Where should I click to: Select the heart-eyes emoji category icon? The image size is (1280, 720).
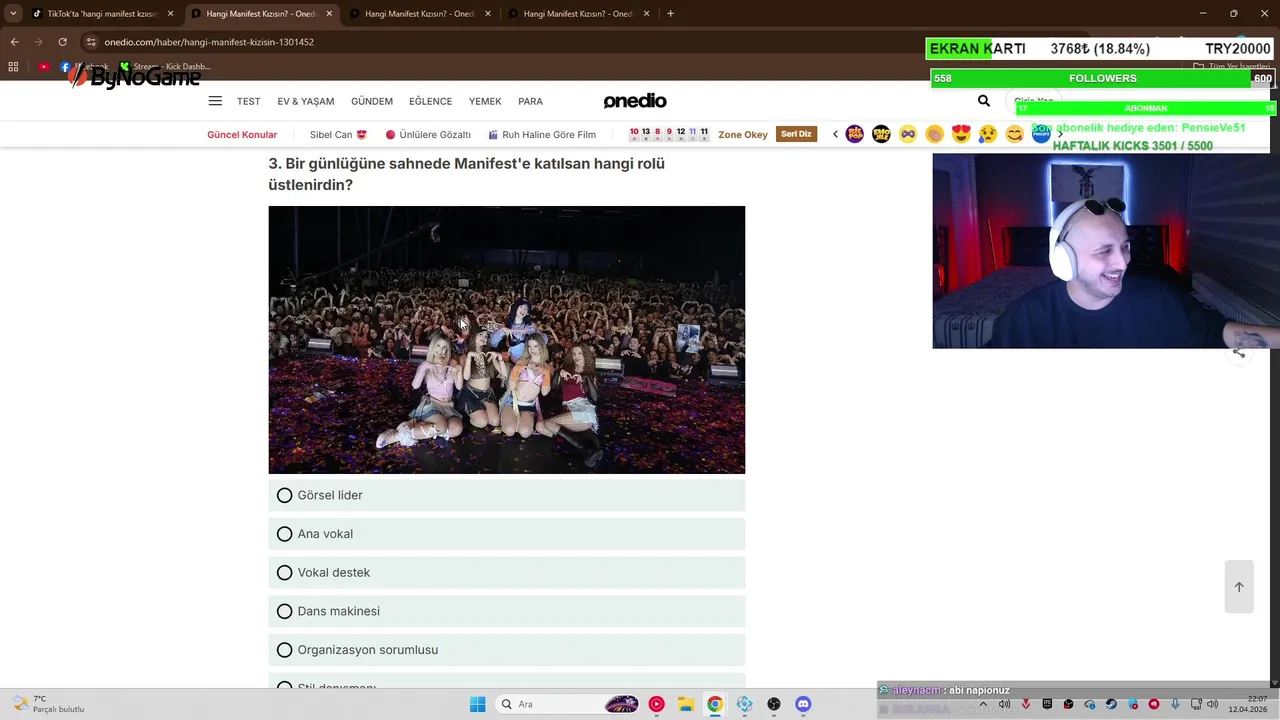961,134
